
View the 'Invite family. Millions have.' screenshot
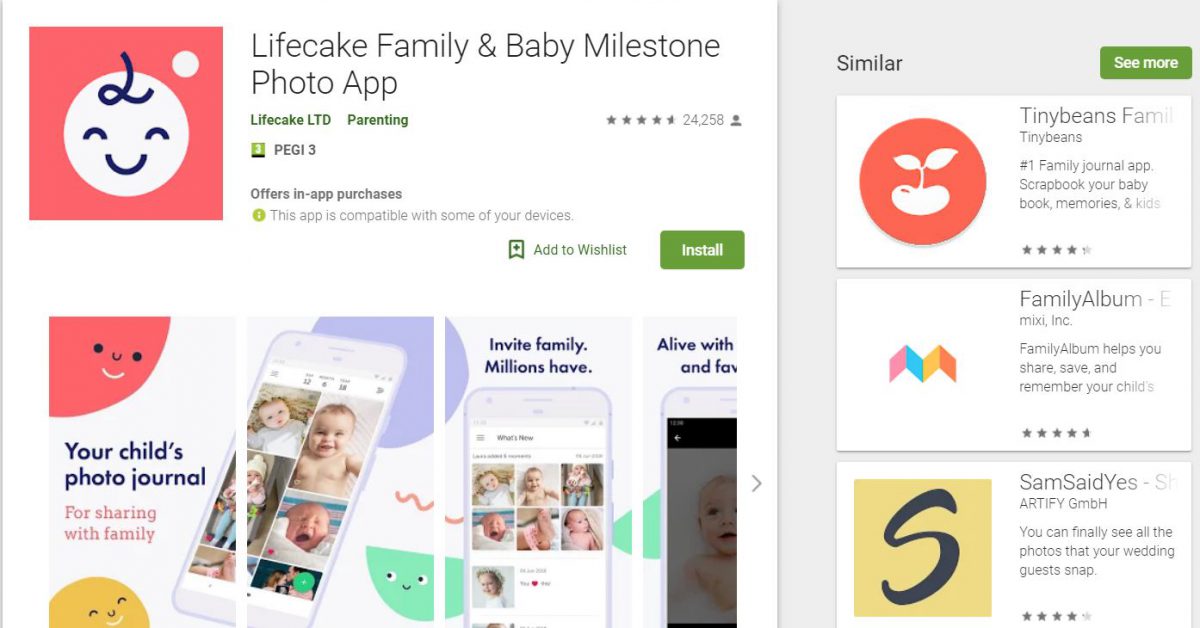tap(538, 472)
